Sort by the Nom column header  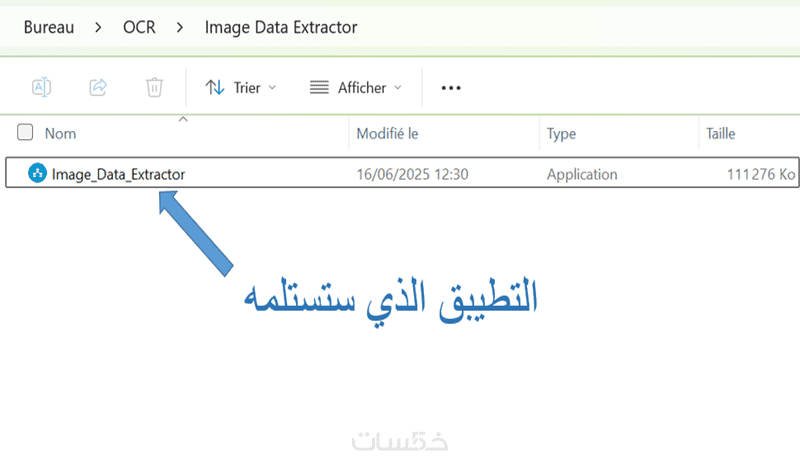tap(61, 133)
